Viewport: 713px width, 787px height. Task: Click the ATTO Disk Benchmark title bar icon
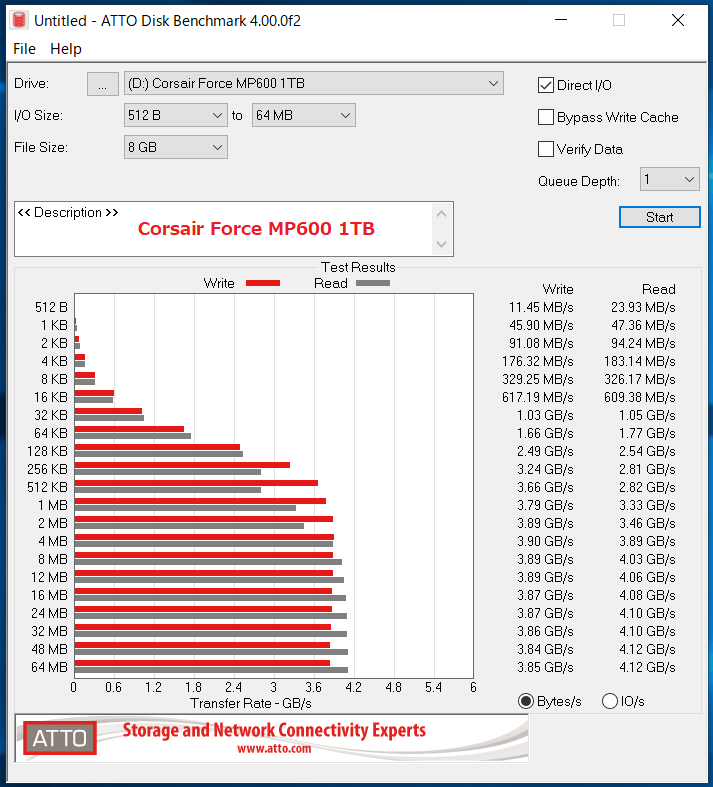(x=19, y=21)
